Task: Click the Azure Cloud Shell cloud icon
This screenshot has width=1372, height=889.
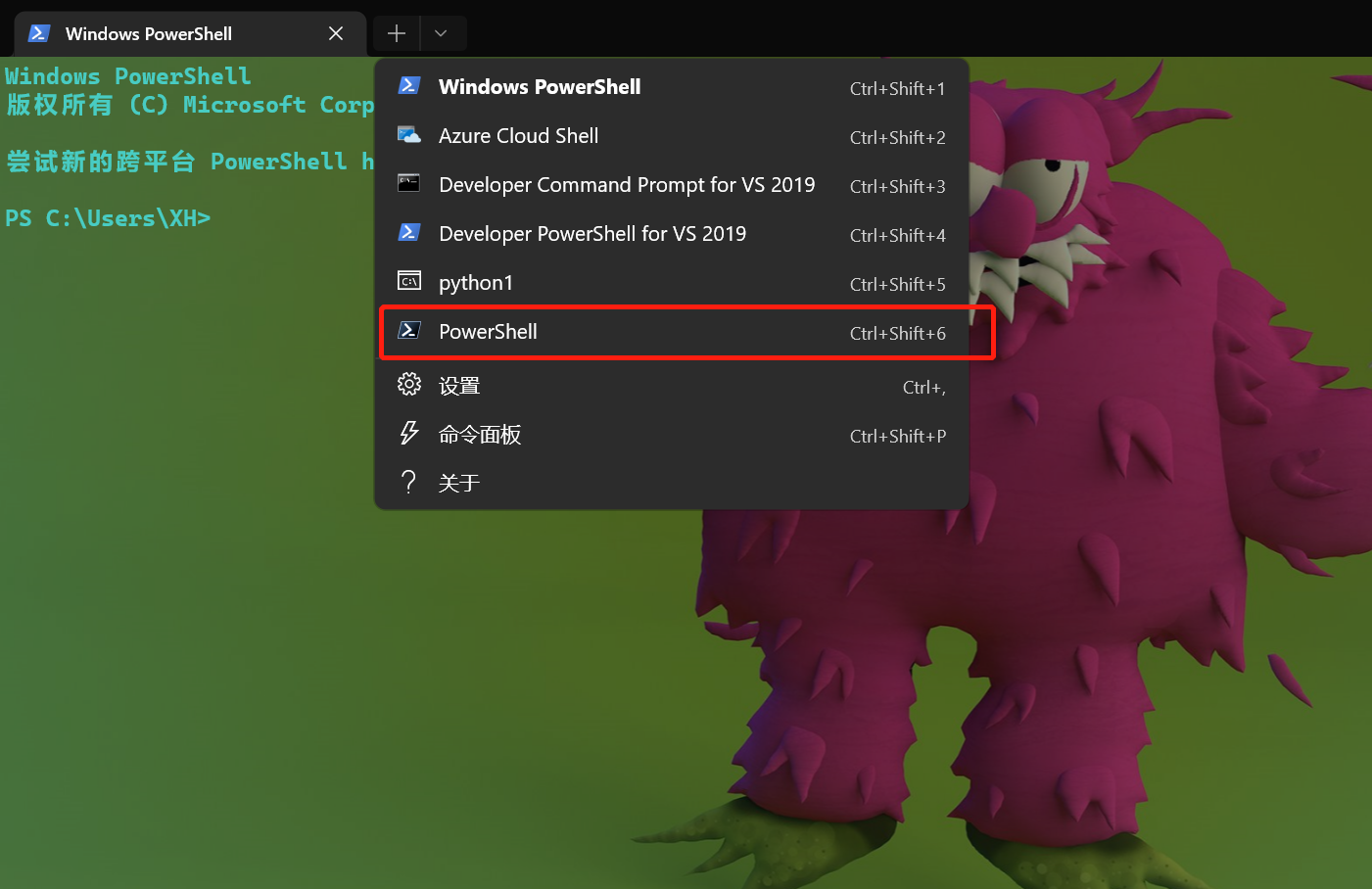Action: (x=409, y=135)
